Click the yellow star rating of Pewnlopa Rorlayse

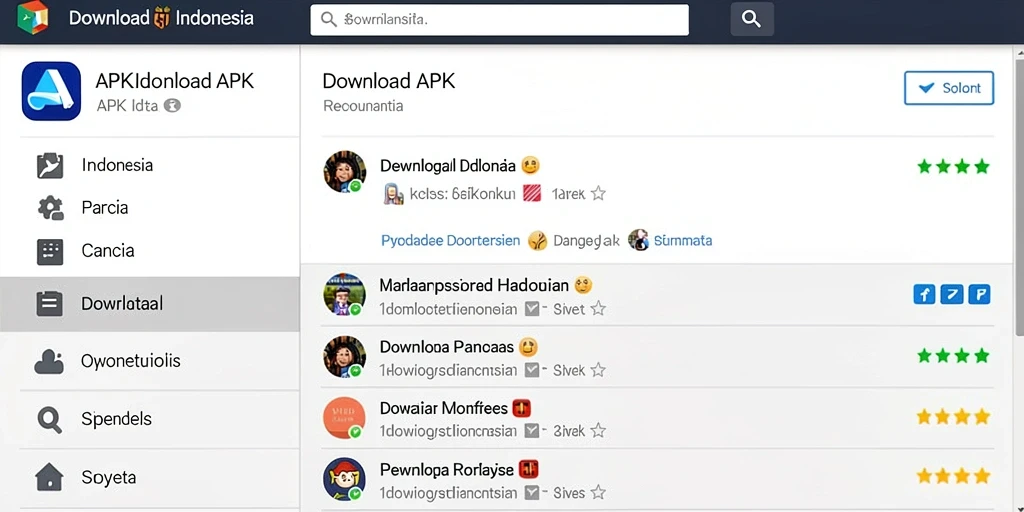coord(953,475)
